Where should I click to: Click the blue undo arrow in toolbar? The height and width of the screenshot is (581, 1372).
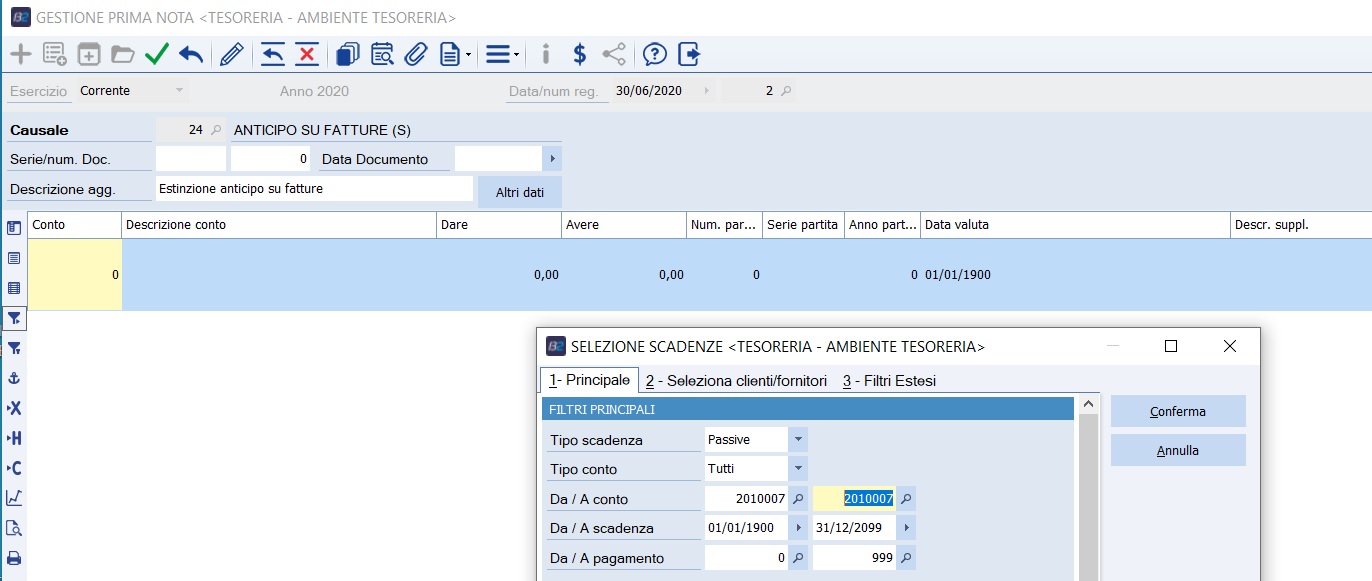[191, 54]
